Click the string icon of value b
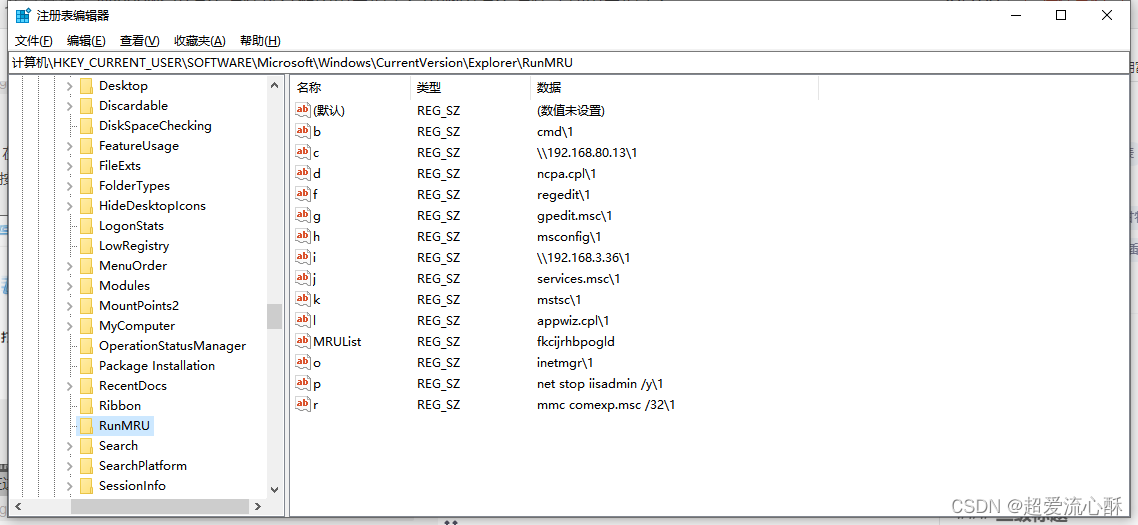This screenshot has width=1138, height=525. point(303,131)
